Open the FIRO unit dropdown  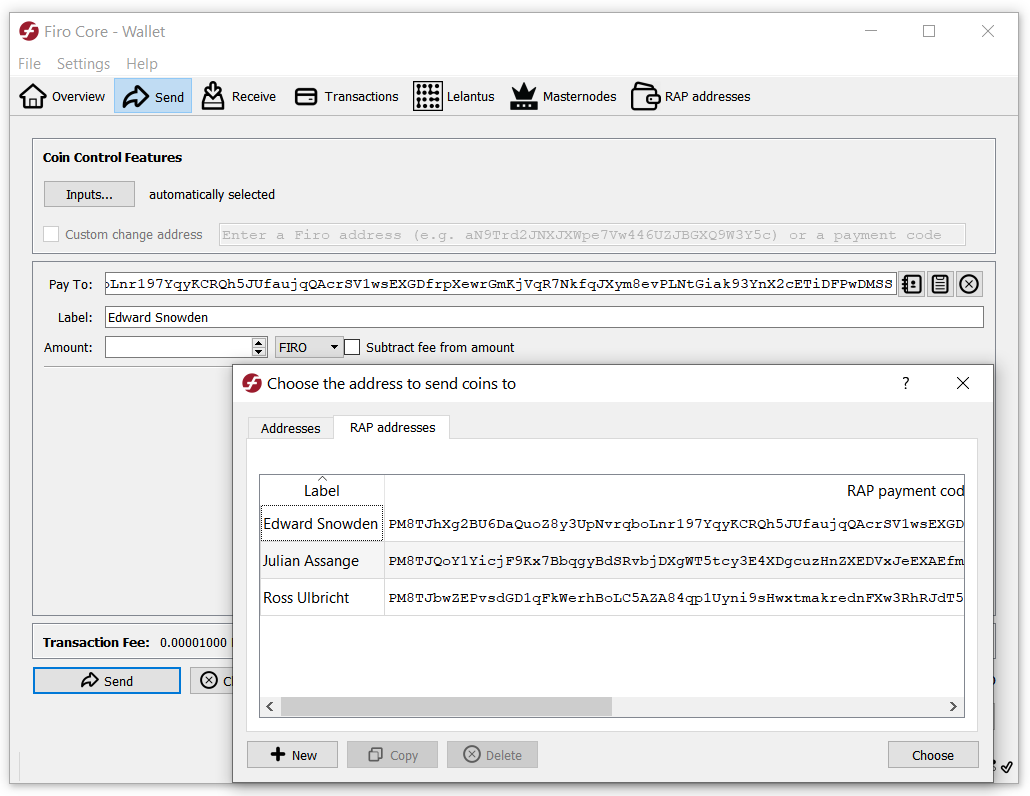coord(309,347)
